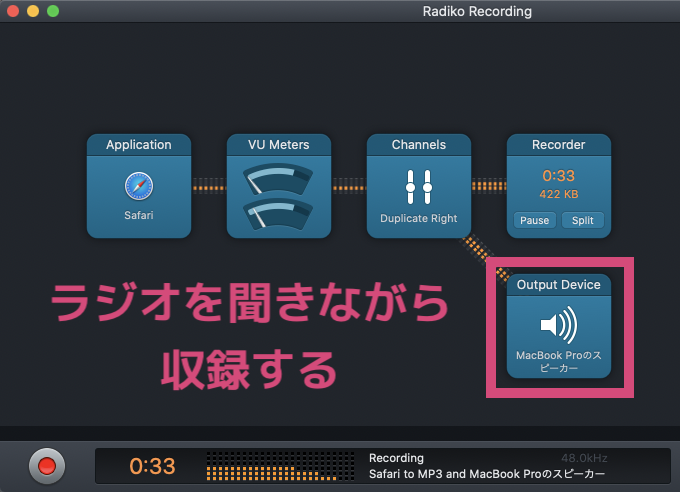Viewport: 680px width, 492px height.
Task: Click the level meter display in status bar
Action: (280, 466)
